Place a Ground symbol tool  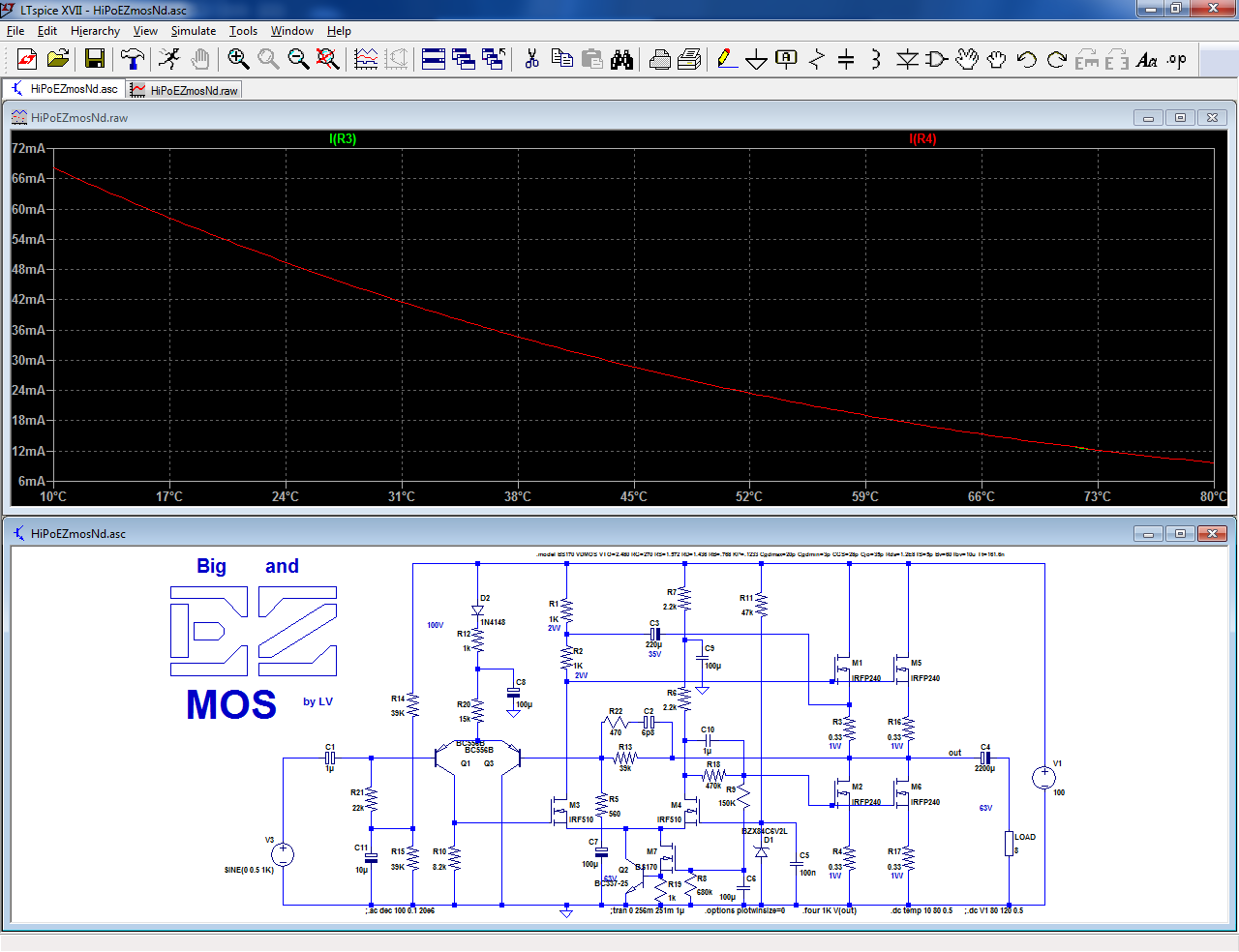(x=757, y=59)
